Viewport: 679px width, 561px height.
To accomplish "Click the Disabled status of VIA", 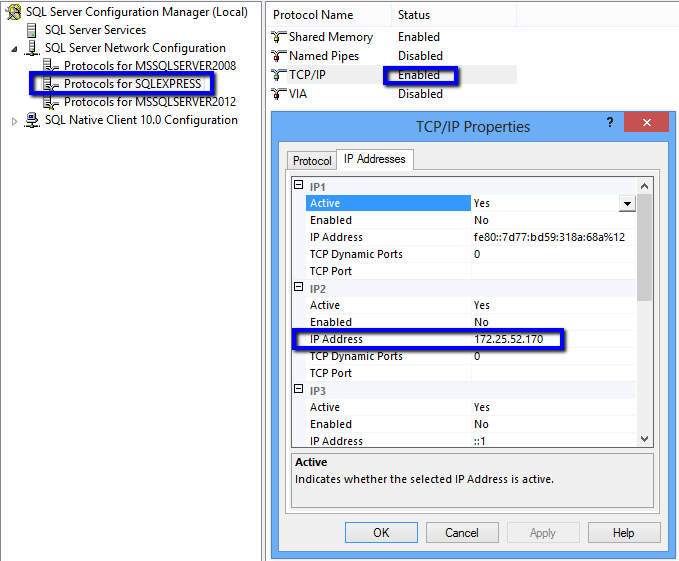I will (420, 94).
